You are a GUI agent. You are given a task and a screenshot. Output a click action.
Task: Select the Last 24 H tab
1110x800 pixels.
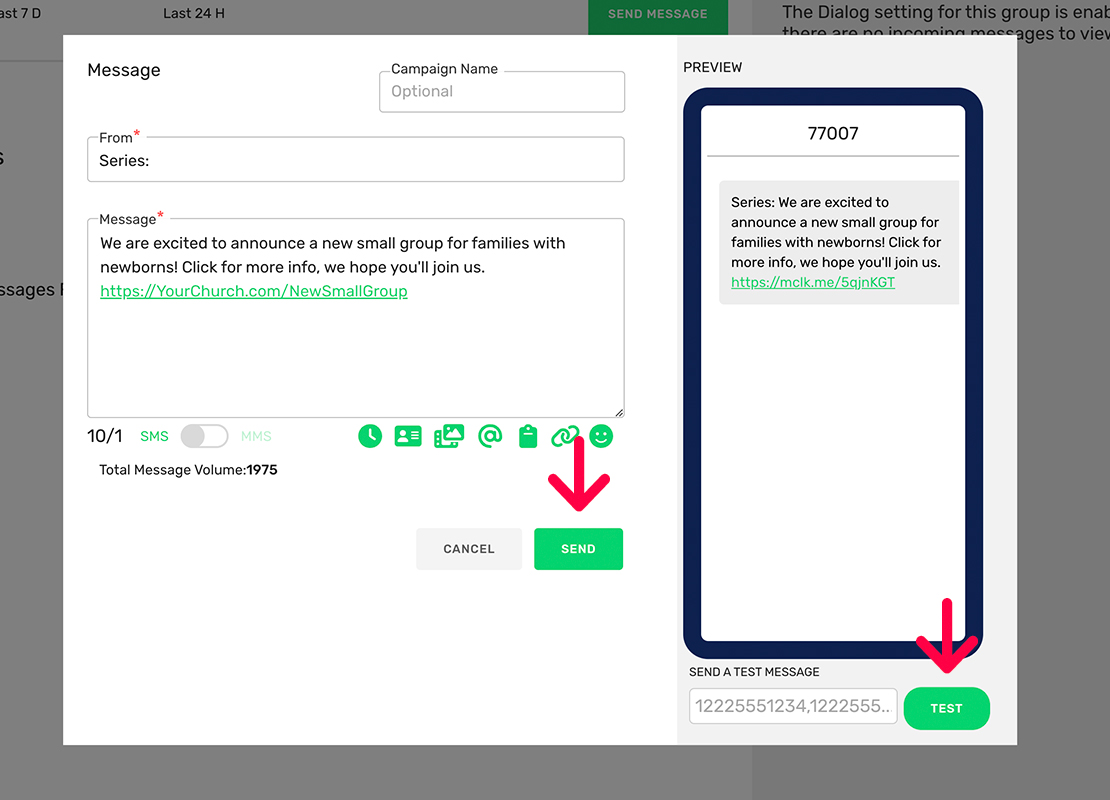(x=194, y=14)
